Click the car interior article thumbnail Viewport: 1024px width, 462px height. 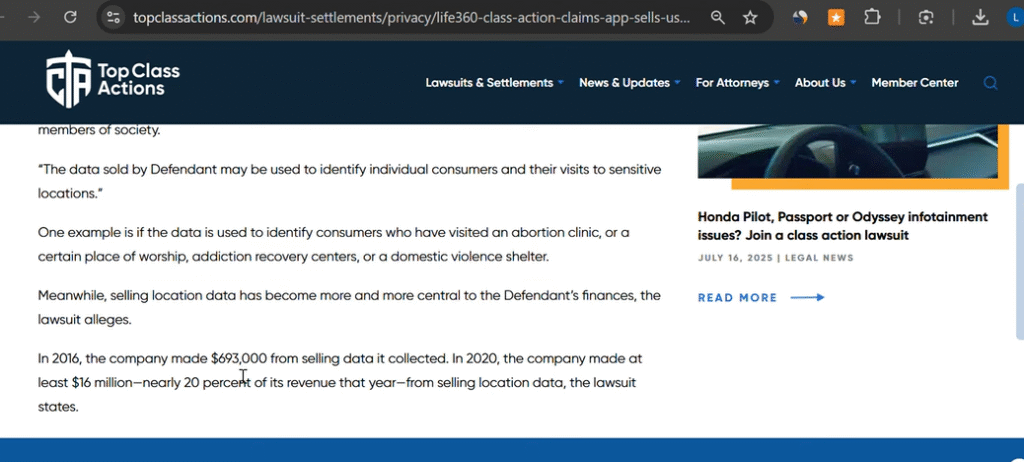[x=847, y=150]
